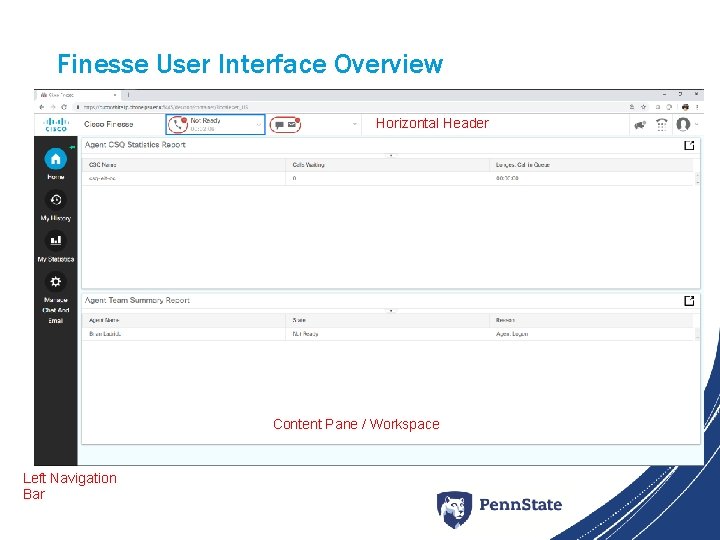Click the CSQ table vertical scrollbar

[698, 179]
